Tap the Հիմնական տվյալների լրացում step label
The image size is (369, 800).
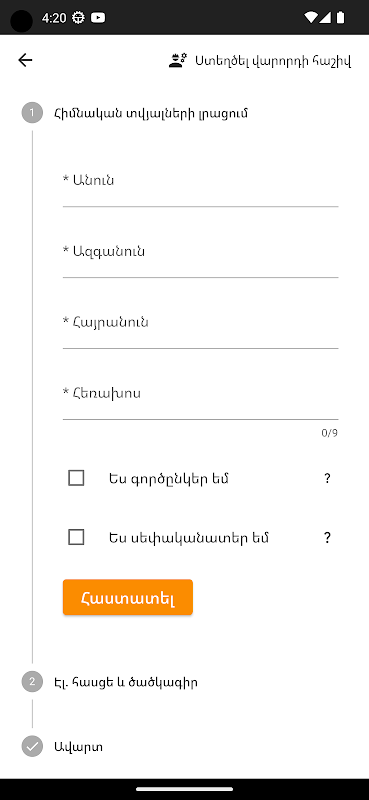coord(151,113)
